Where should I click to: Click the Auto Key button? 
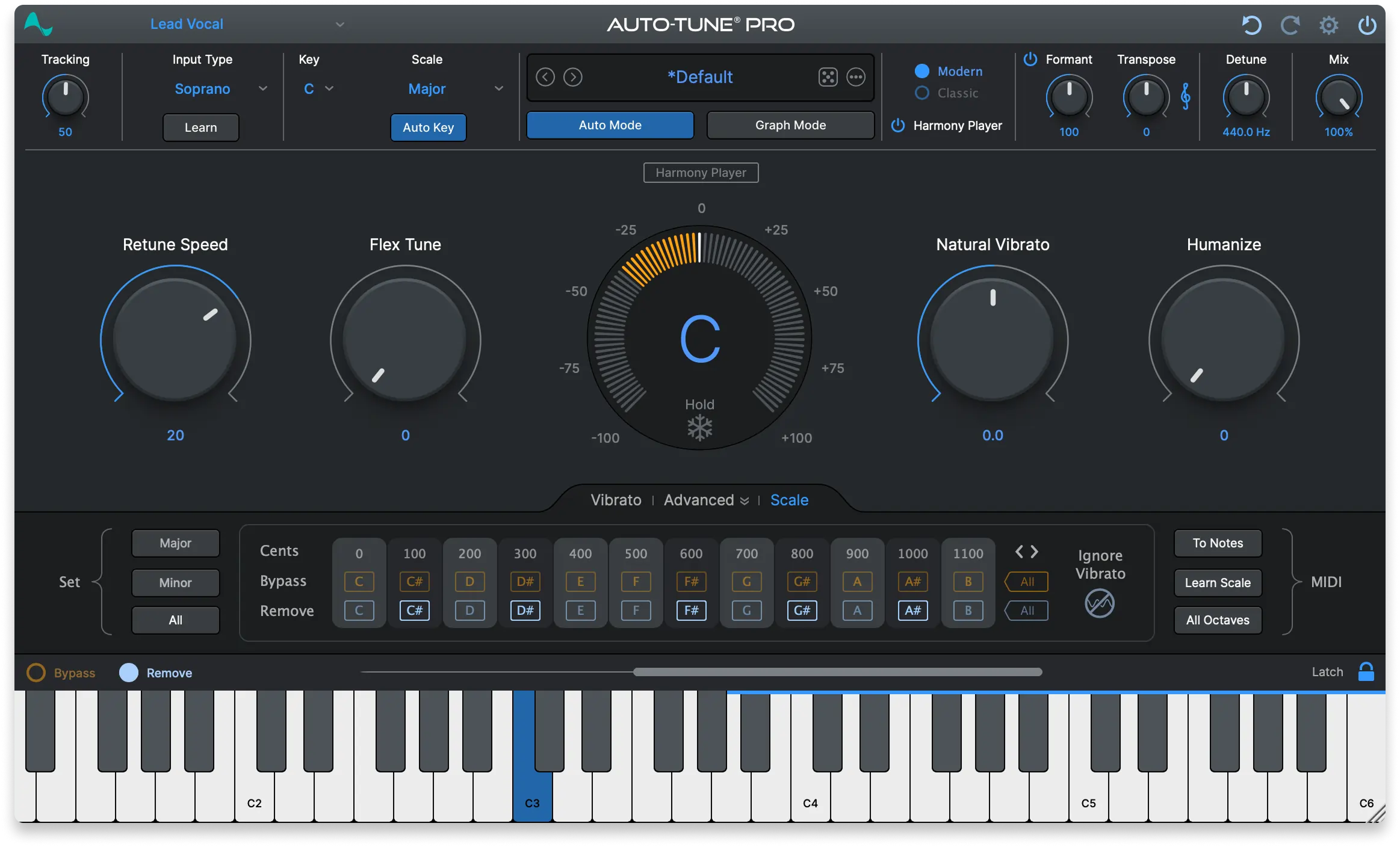click(428, 128)
